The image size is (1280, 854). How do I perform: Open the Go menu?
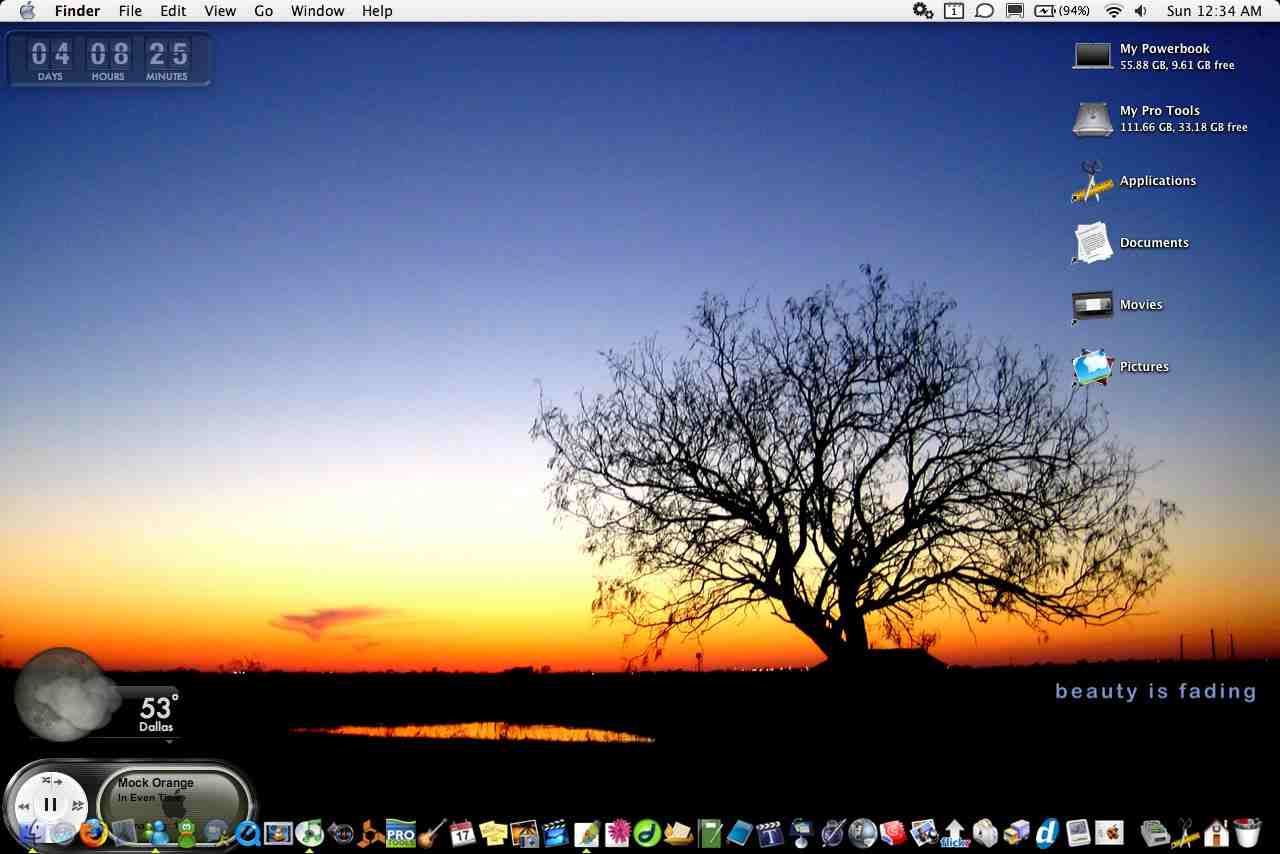click(x=263, y=11)
